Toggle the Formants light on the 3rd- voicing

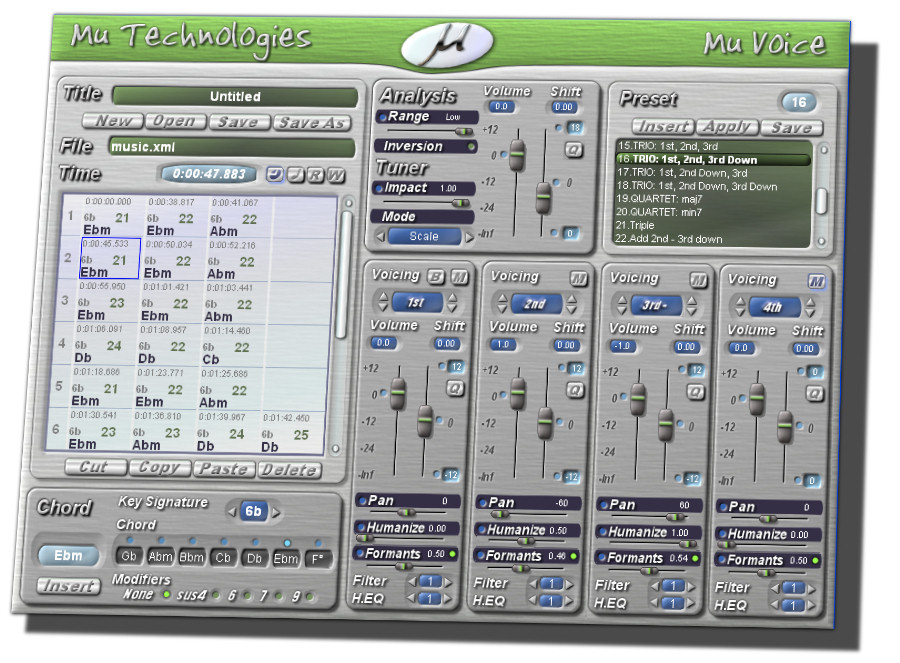[x=695, y=559]
